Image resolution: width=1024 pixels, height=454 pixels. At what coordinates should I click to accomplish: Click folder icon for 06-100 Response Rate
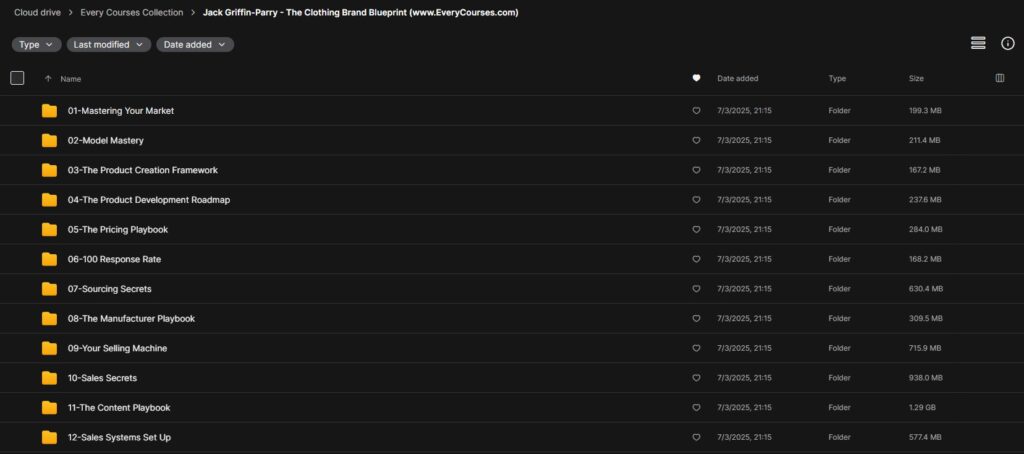[49, 259]
